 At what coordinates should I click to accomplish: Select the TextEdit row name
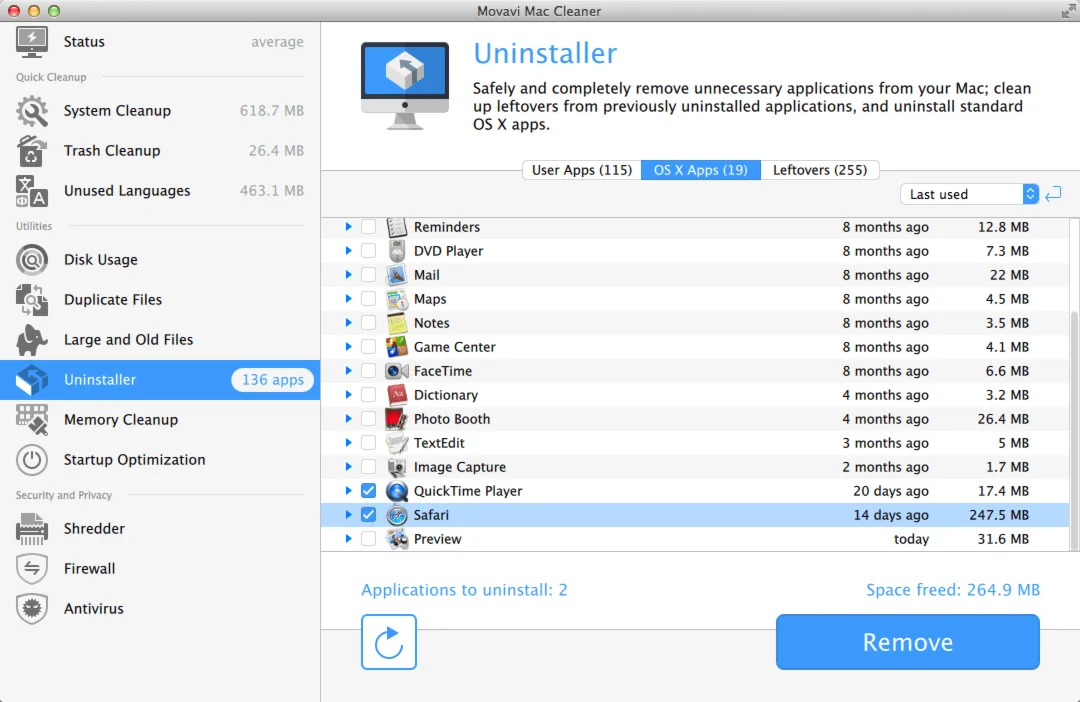point(439,442)
